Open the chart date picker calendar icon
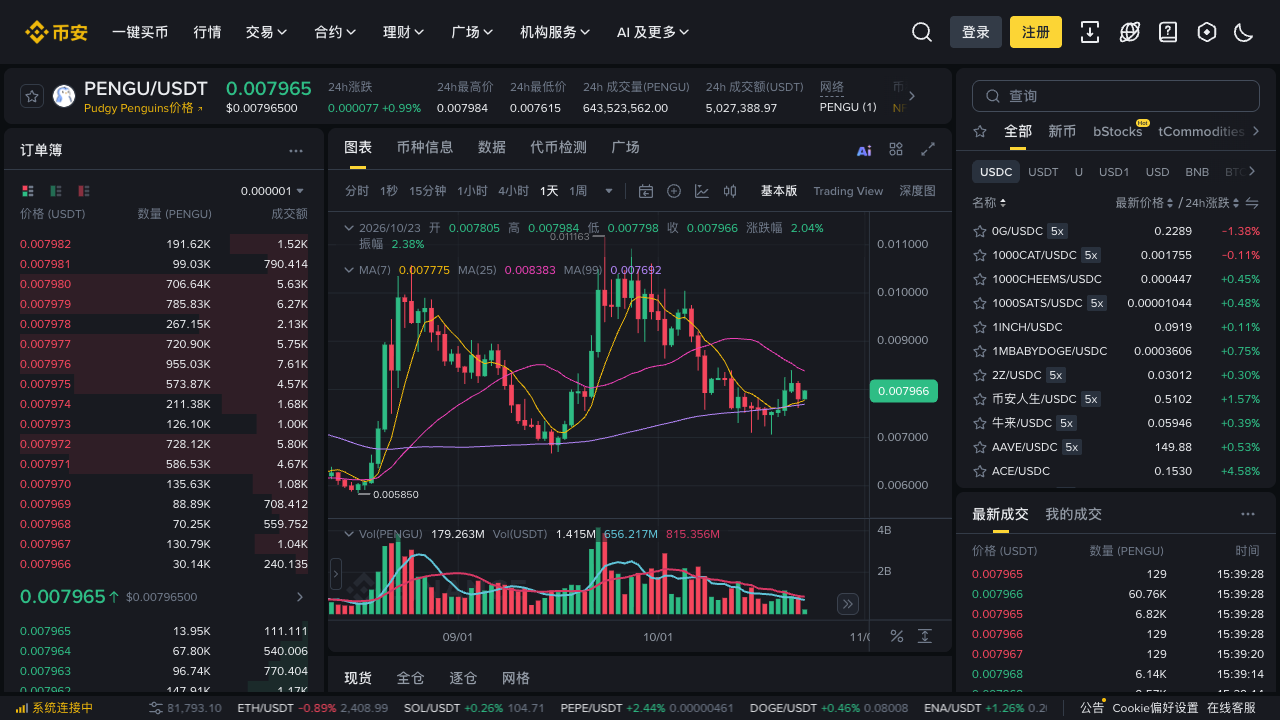The height and width of the screenshot is (720, 1280). tap(646, 191)
